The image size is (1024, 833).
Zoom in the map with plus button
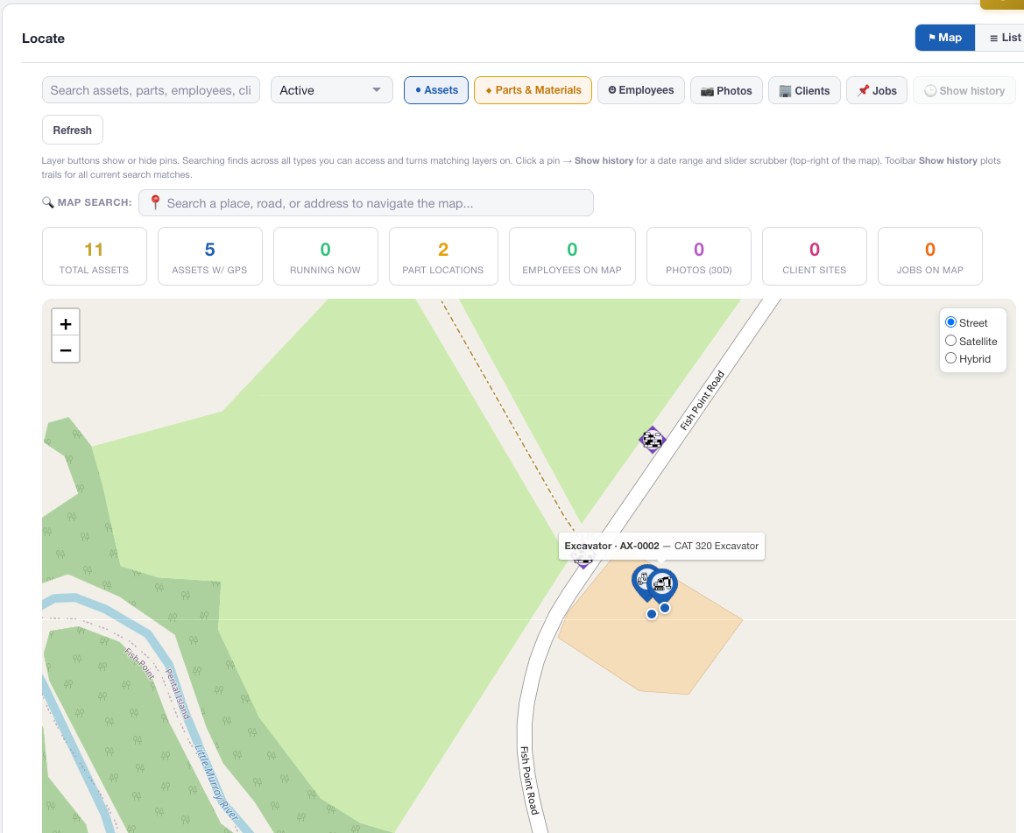65,323
